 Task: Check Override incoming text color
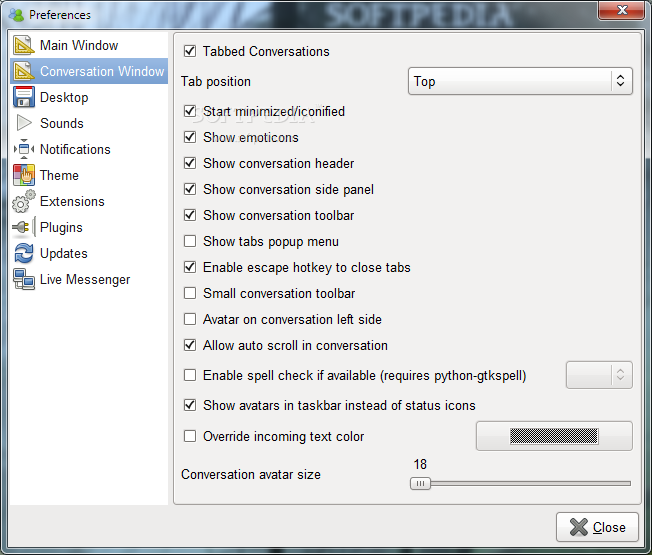[x=190, y=436]
